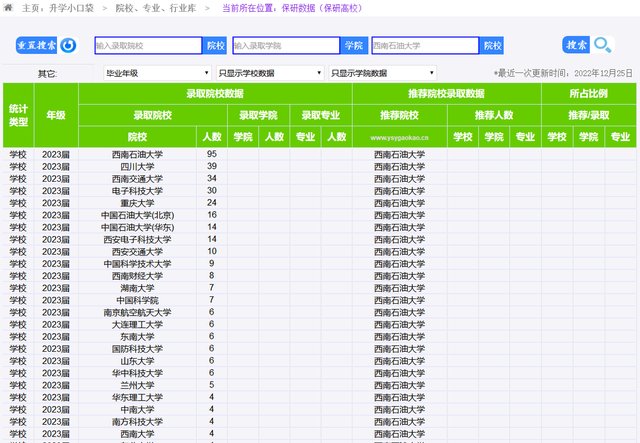Focus the 输入录取院校 input field
The width and height of the screenshot is (640, 443).
coord(148,46)
